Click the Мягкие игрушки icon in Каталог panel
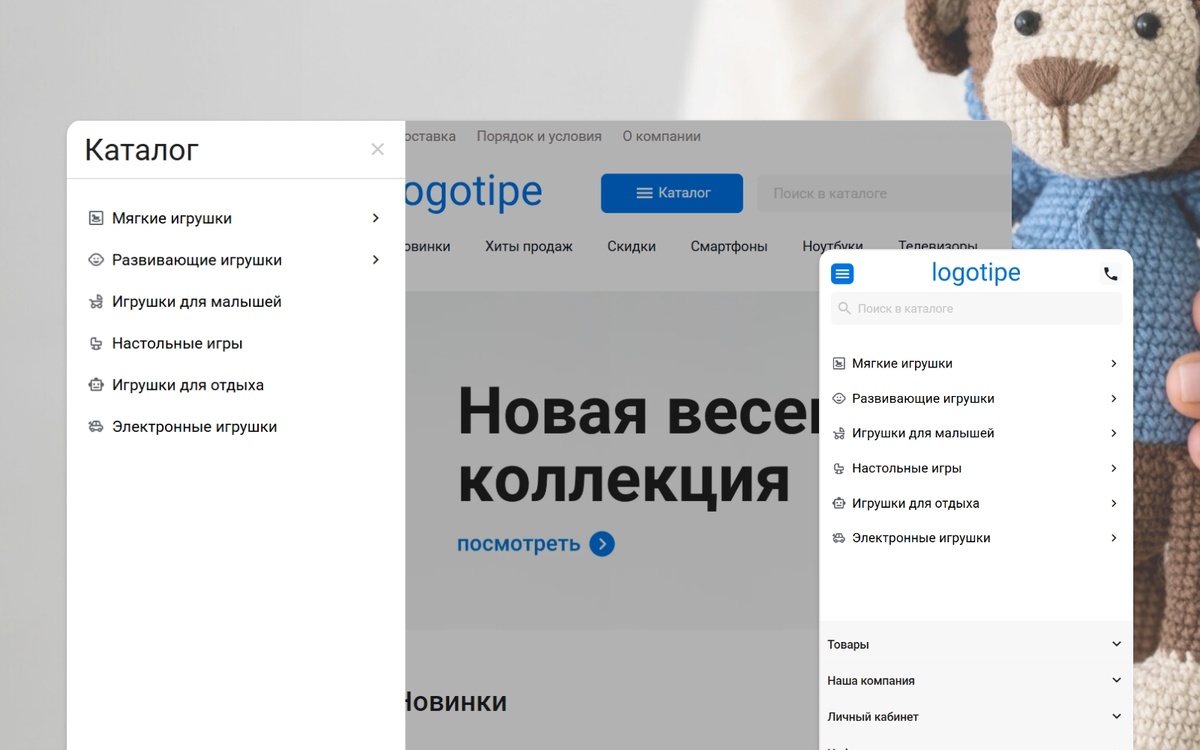The width and height of the screenshot is (1200, 750). point(96,218)
